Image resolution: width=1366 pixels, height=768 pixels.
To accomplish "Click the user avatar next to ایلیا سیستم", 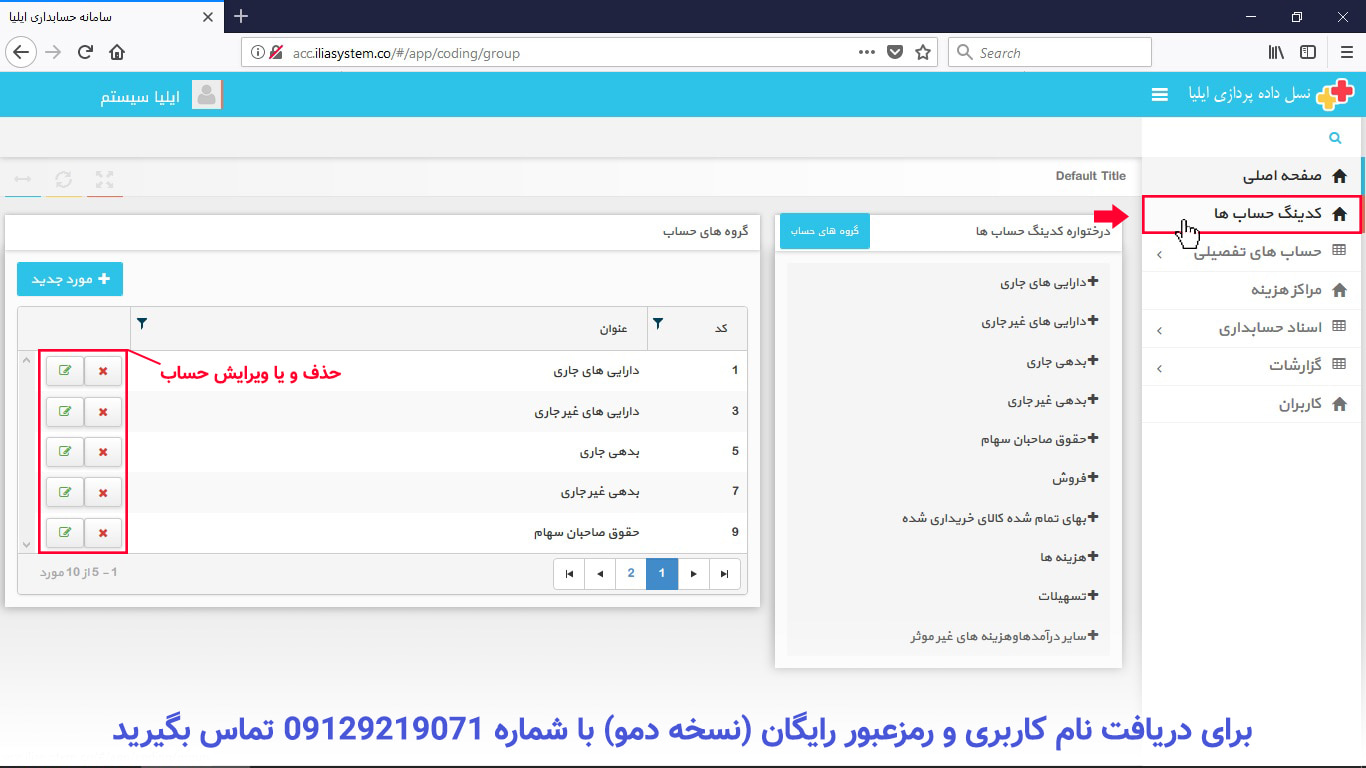I will [206, 94].
